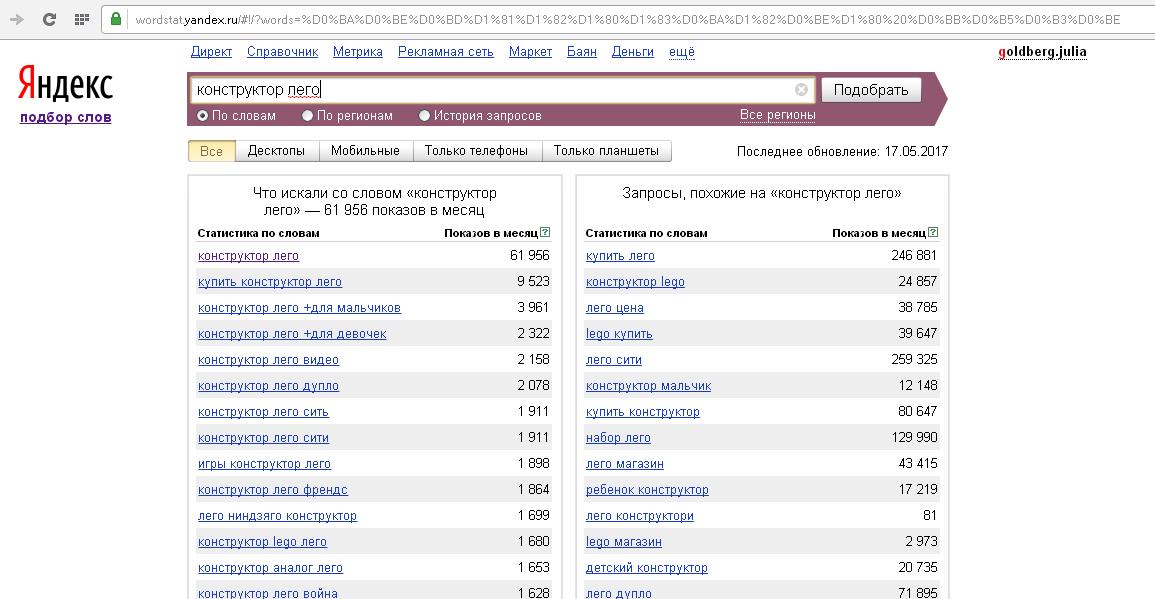The width and height of the screenshot is (1155, 599).
Task: Open the 'конструктор лего' query link
Action: (x=248, y=256)
